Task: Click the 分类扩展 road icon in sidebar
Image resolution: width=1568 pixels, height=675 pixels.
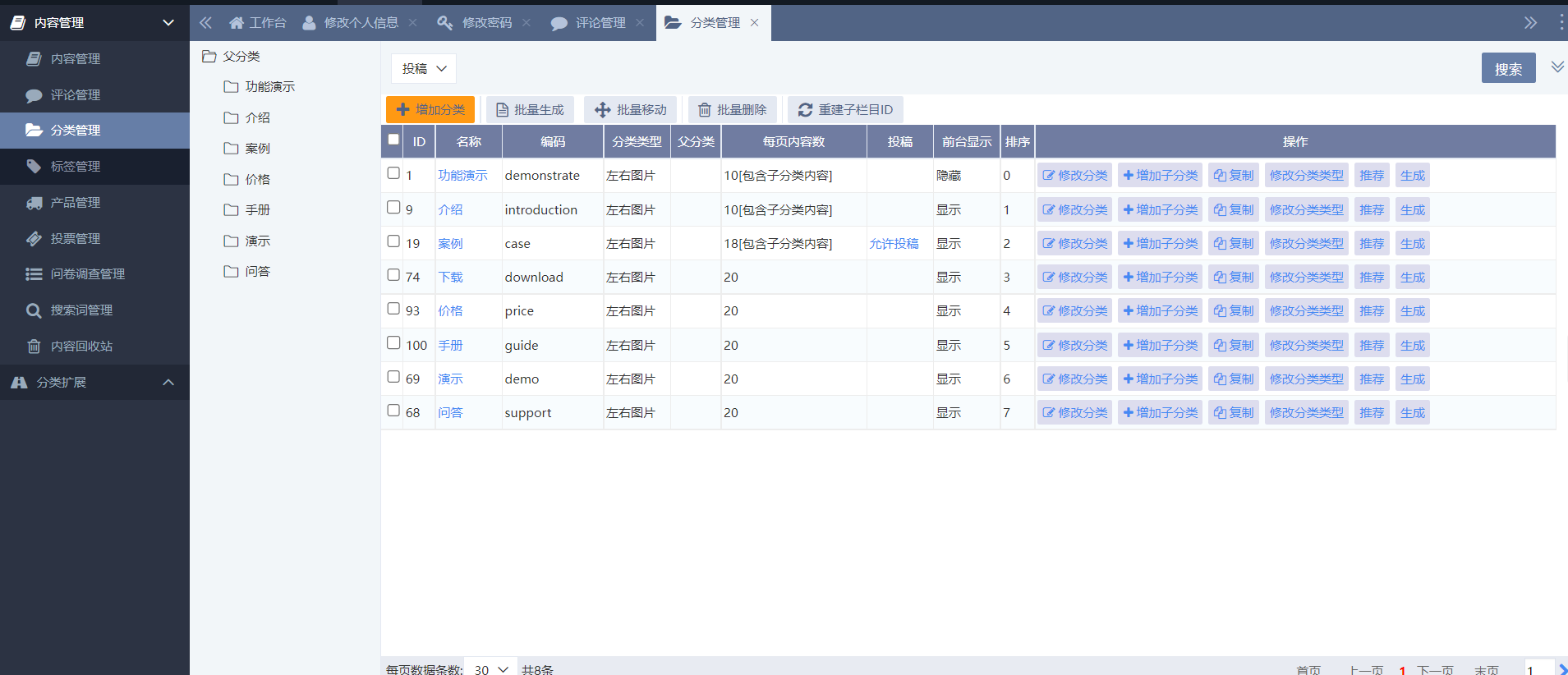Action: coord(19,383)
